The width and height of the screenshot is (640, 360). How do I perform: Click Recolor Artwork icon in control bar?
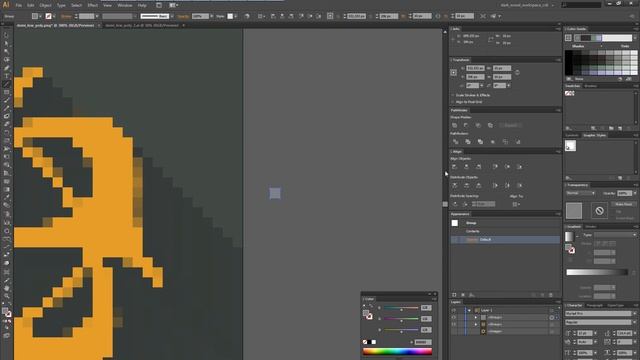pos(247,16)
